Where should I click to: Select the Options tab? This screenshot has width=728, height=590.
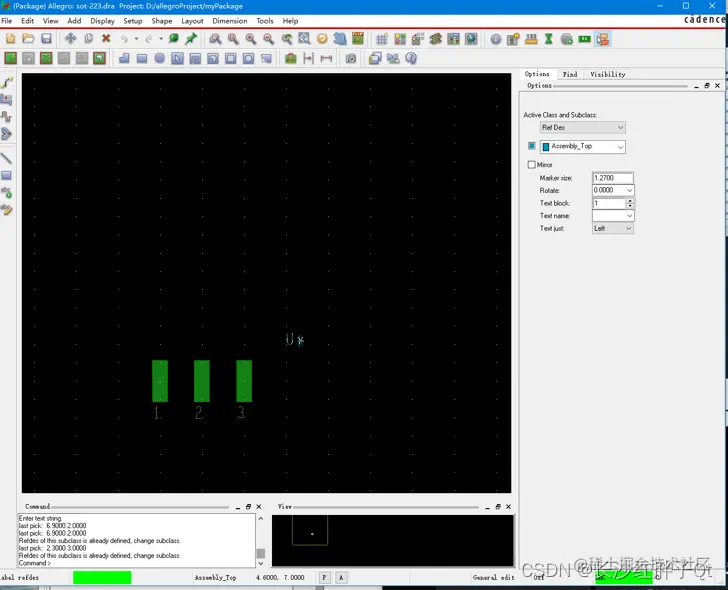pos(537,74)
